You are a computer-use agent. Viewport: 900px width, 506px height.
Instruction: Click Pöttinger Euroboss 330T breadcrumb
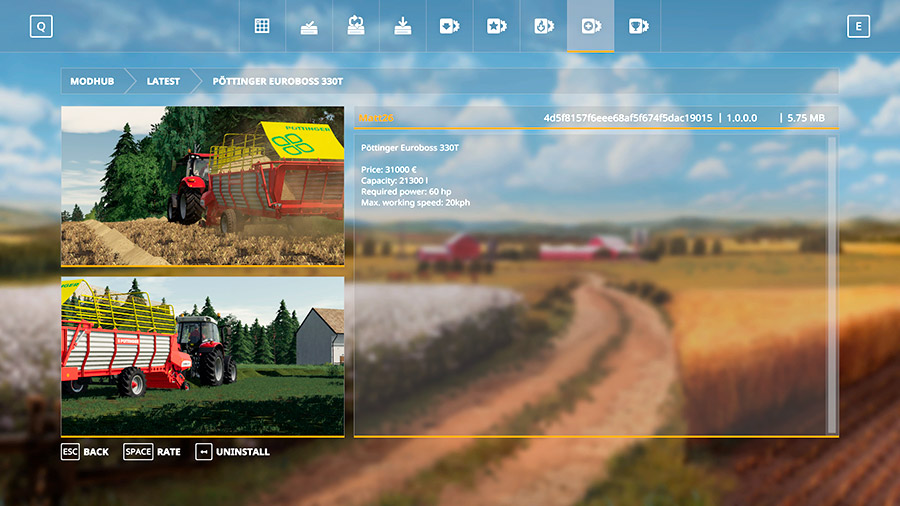(278, 81)
